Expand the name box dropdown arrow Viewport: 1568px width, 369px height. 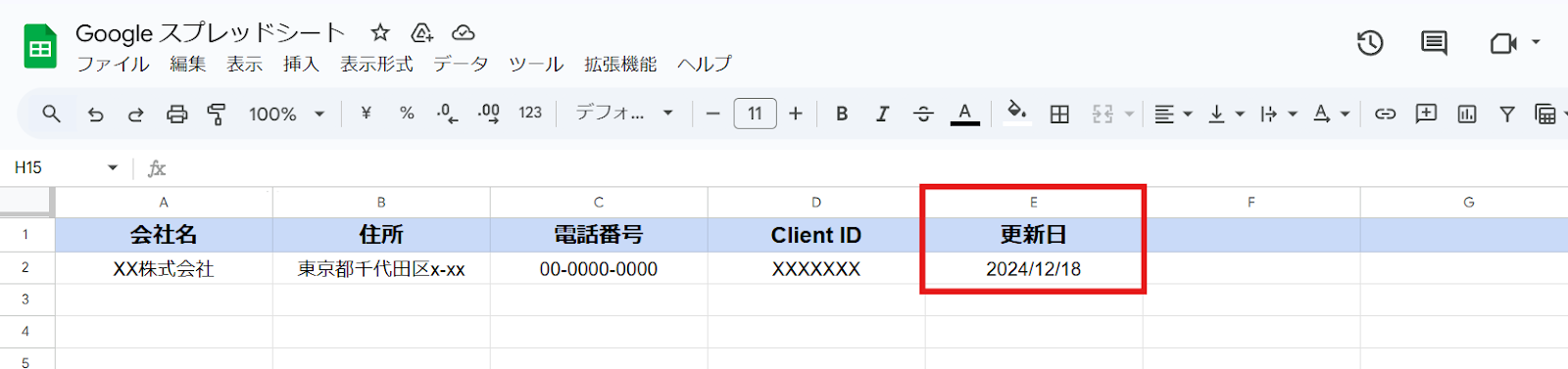tap(113, 168)
